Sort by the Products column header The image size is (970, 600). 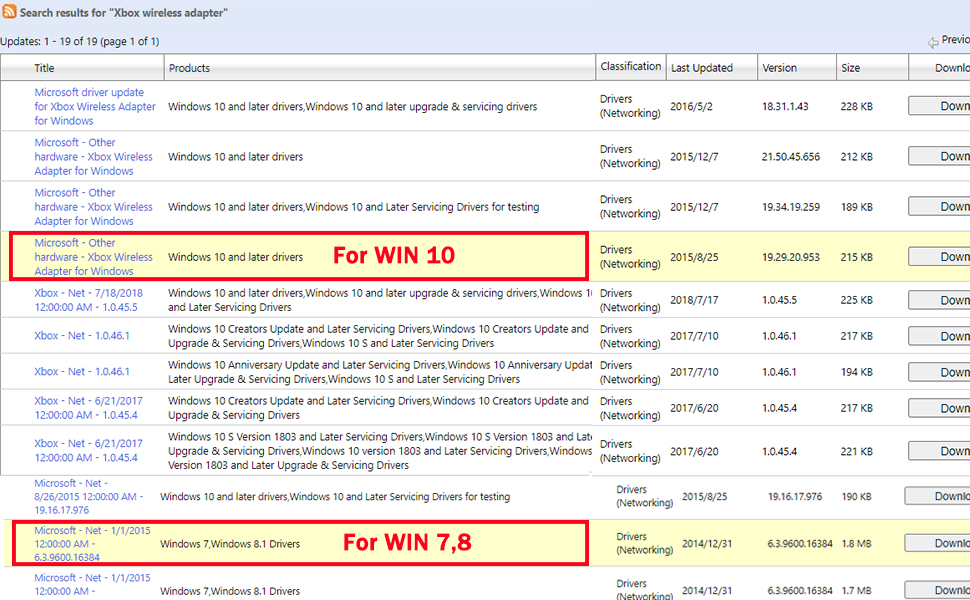point(189,68)
